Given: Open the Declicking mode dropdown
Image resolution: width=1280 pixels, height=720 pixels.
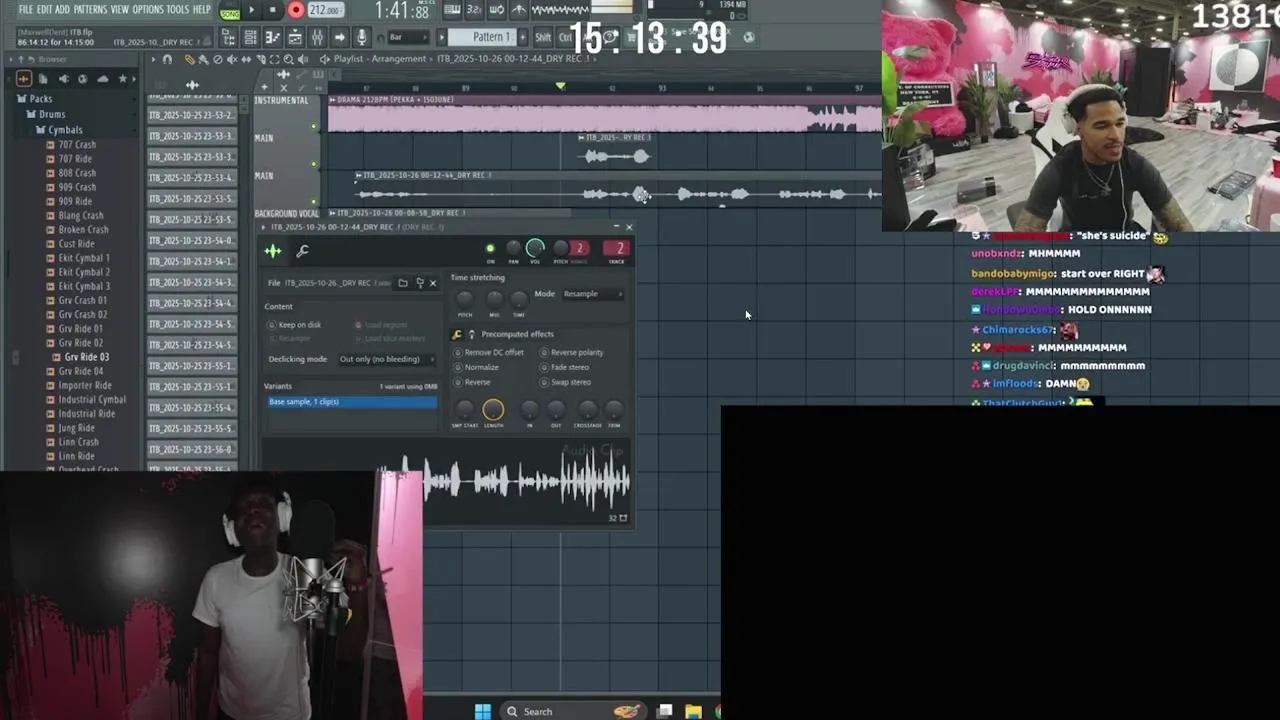Looking at the screenshot, I should [387, 359].
